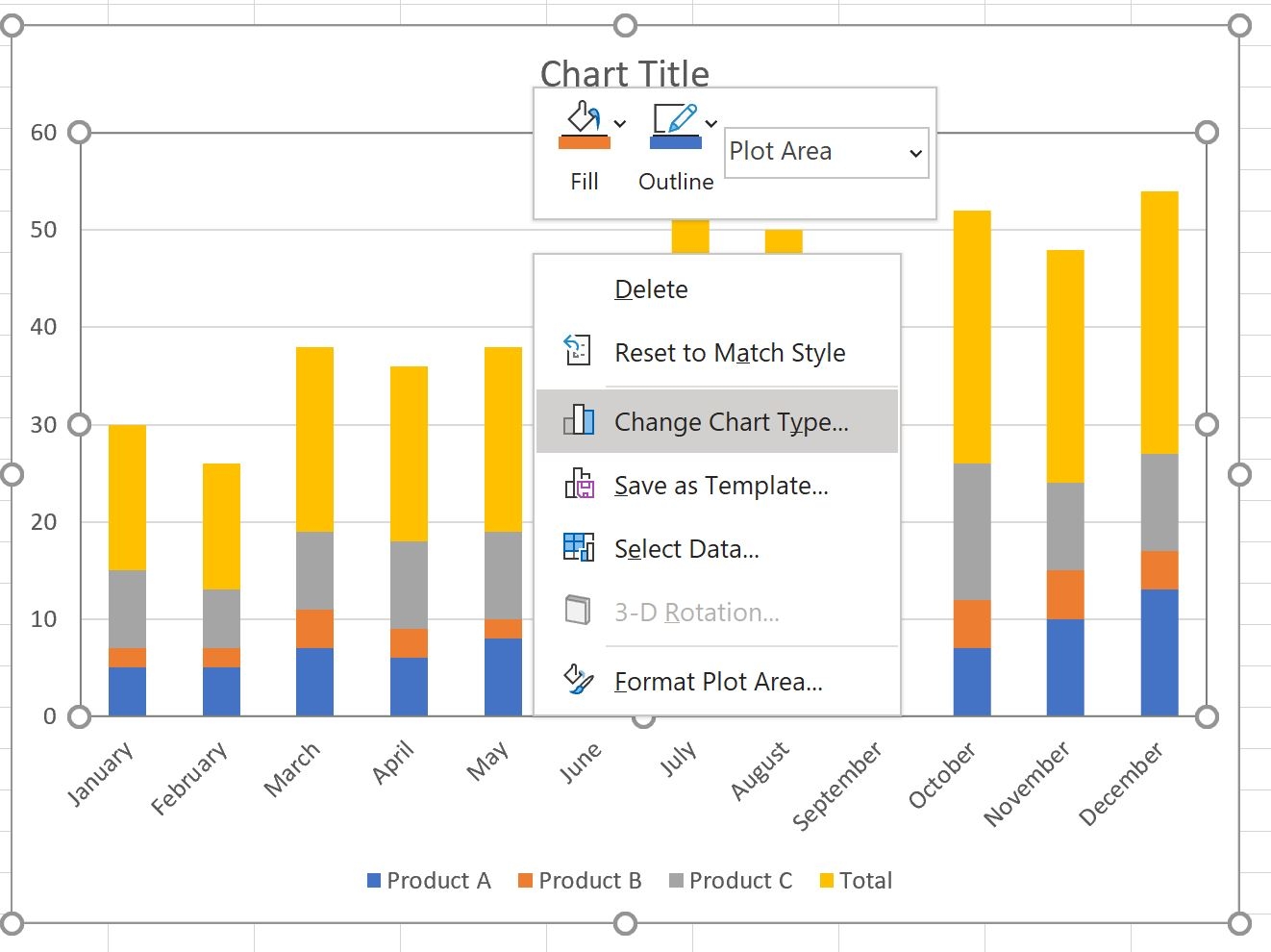
Task: Click the grayed-out 3-D Rotation icon
Action: coord(578,612)
